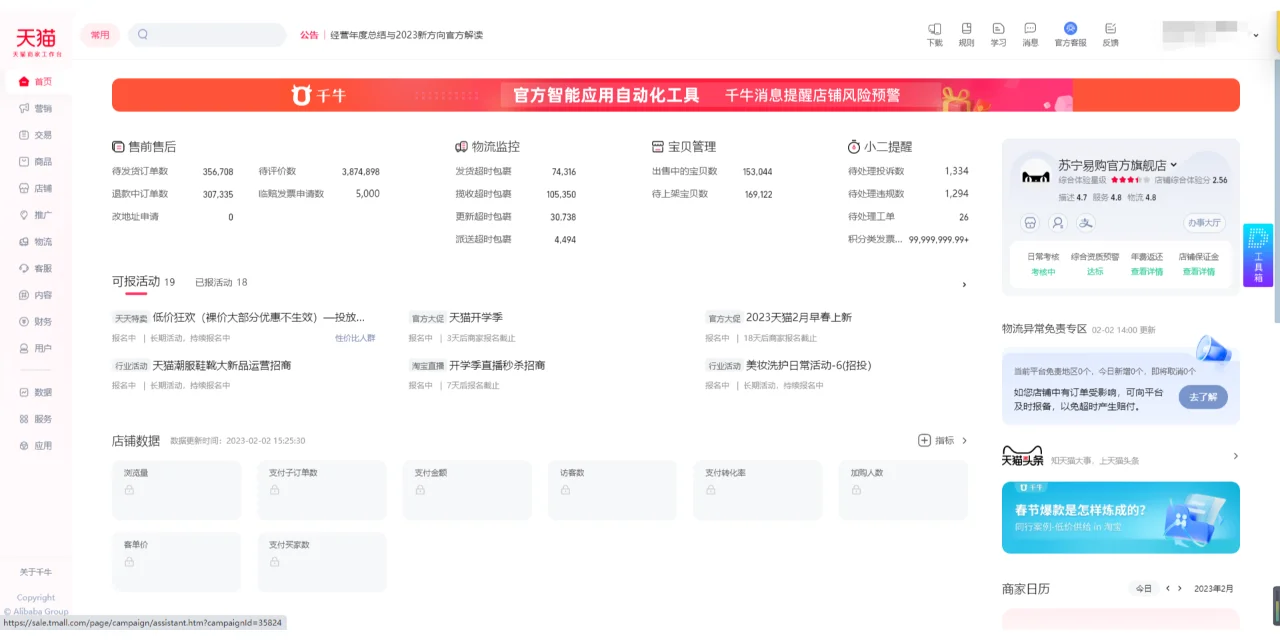Click the 考核中 status under 日常考核
The image size is (1280, 640).
1043,272
